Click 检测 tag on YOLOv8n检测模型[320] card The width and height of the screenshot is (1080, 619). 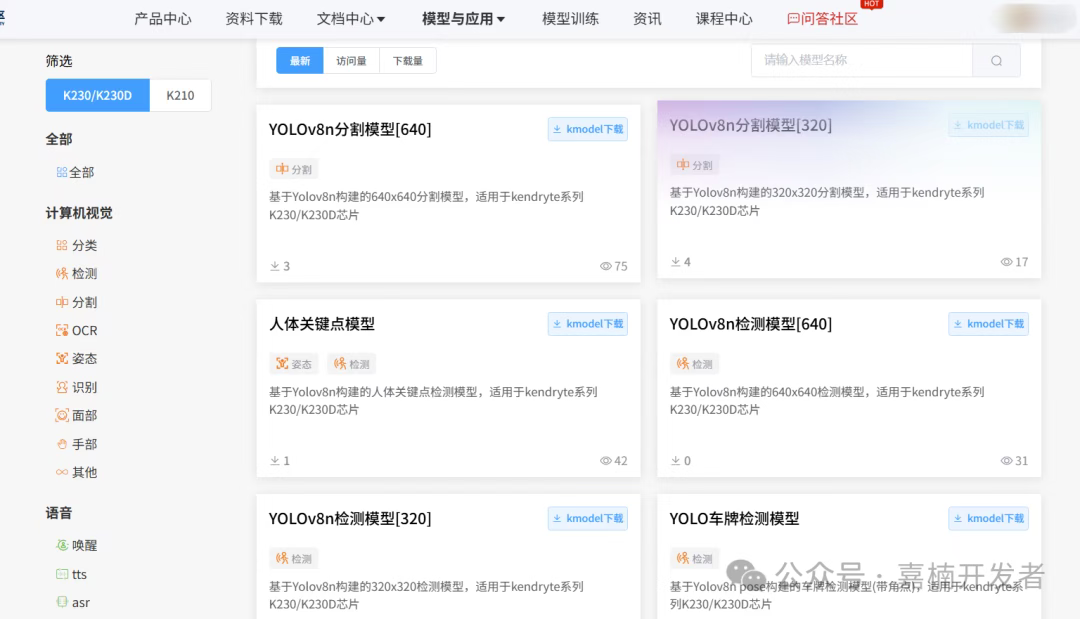point(293,558)
